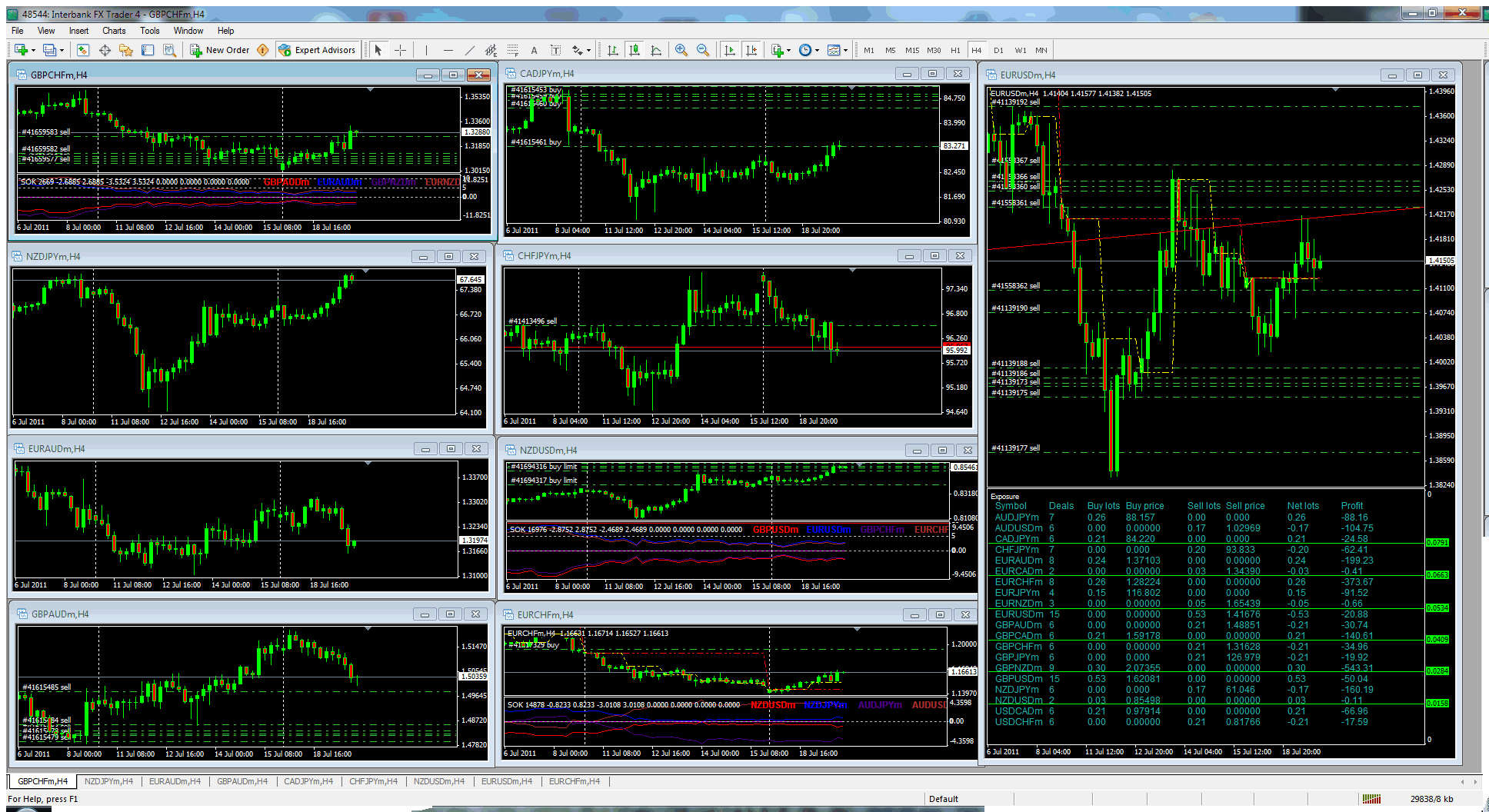Select the standard cursor tool

coord(378,50)
